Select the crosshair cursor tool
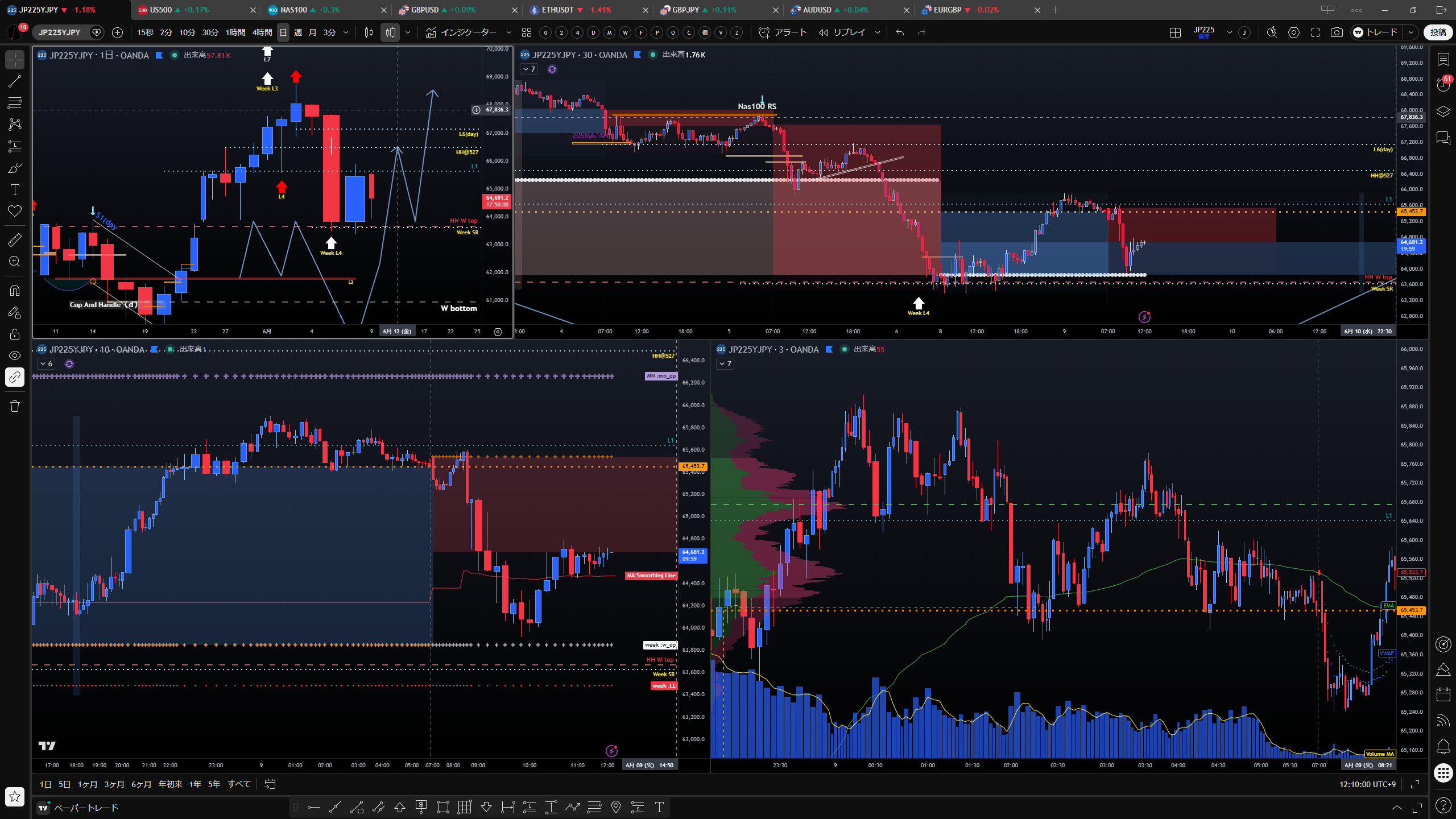 (15, 60)
